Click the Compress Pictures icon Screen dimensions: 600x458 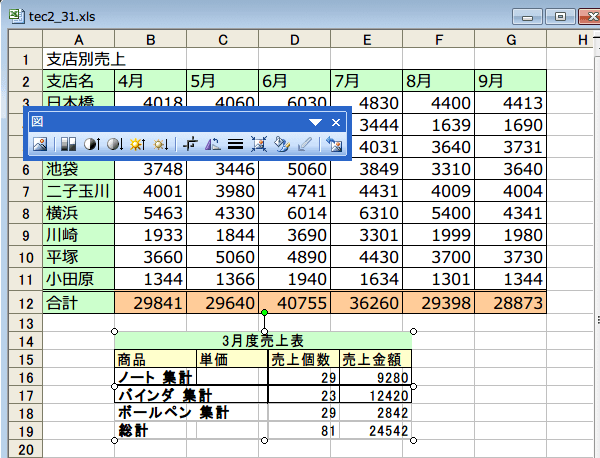coord(259,145)
